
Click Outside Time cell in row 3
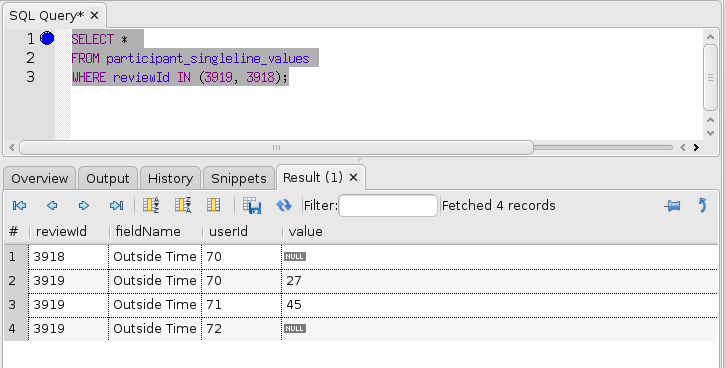tap(155, 305)
